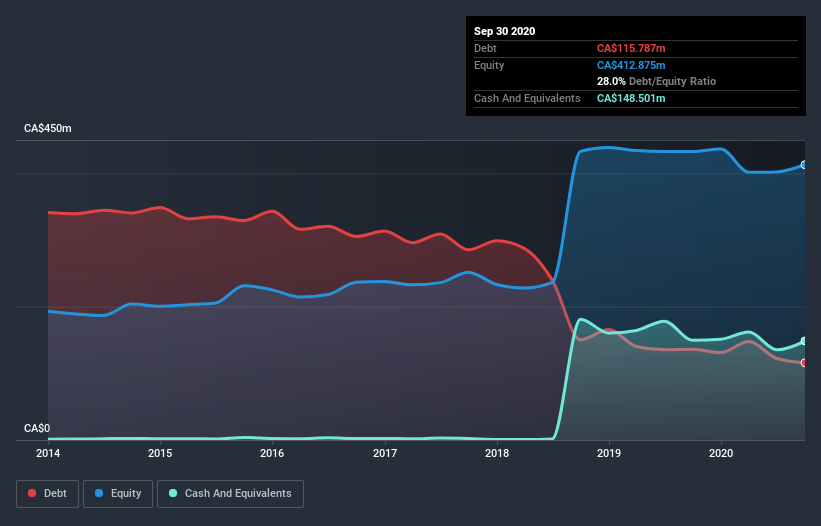Image resolution: width=821 pixels, height=526 pixels.
Task: Click the blue Equity legend dot
Action: tap(99, 493)
